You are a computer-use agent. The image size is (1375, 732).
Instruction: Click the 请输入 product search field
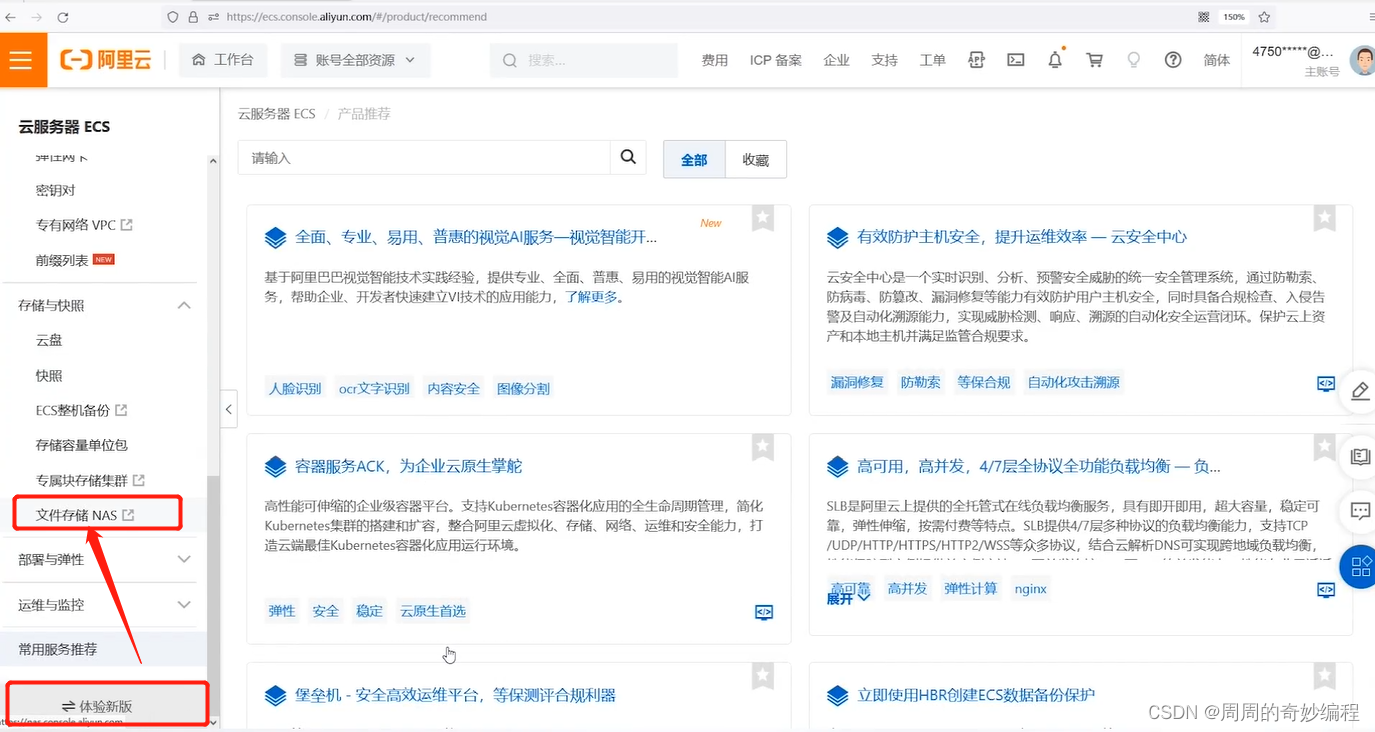click(x=423, y=157)
